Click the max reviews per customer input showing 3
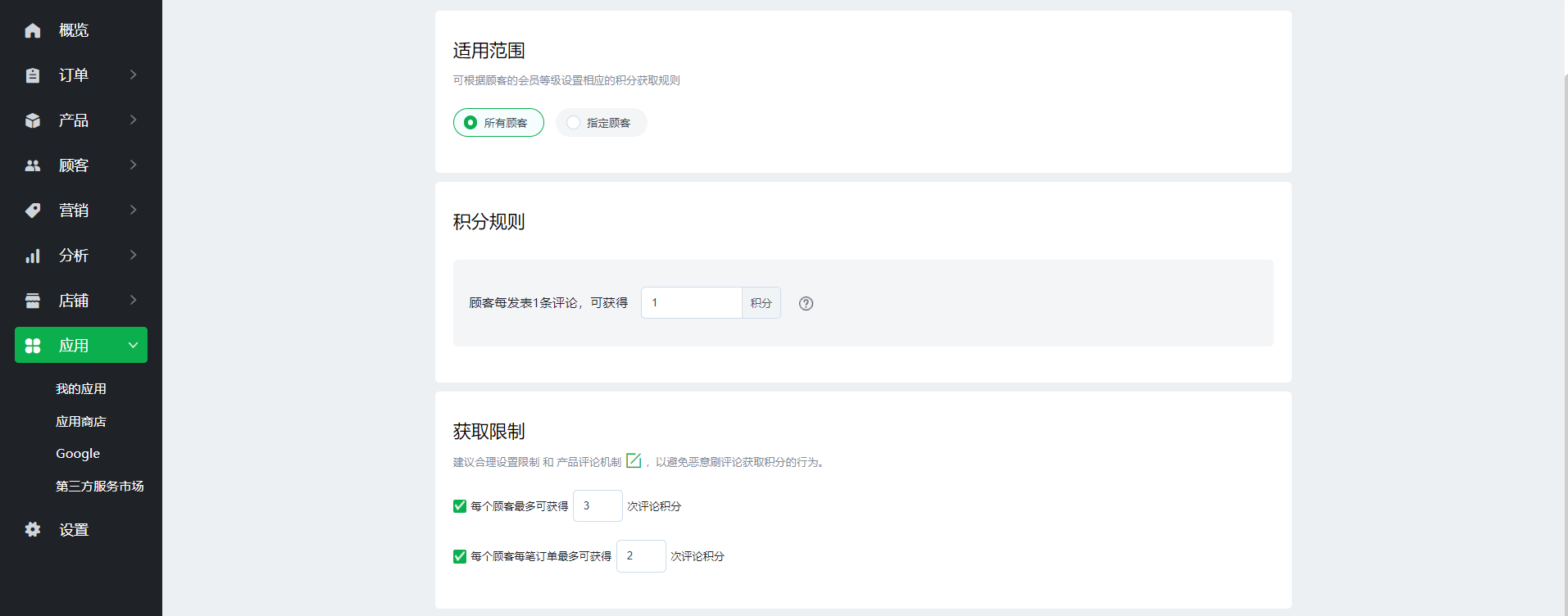1568x616 pixels. click(x=598, y=506)
